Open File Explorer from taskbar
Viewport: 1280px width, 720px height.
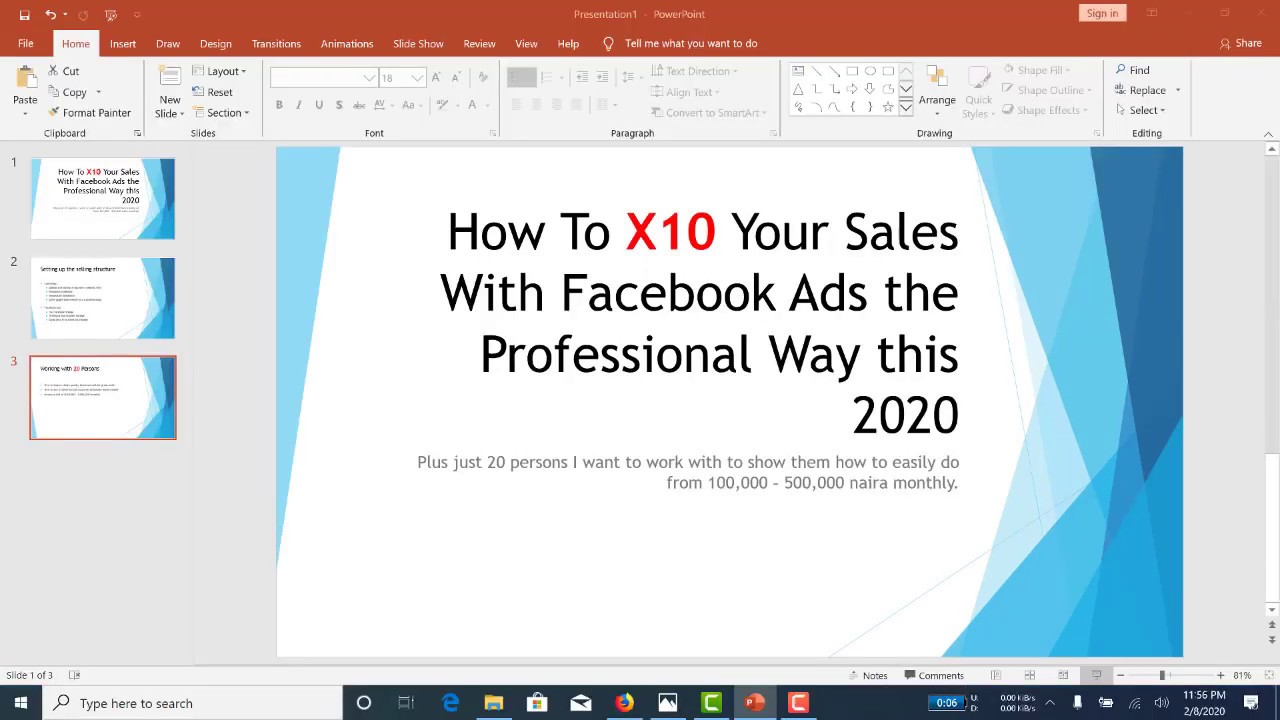[494, 703]
